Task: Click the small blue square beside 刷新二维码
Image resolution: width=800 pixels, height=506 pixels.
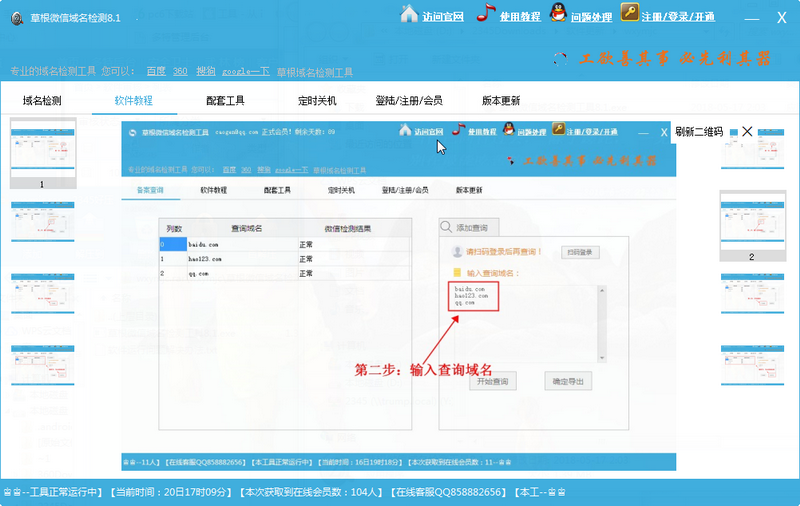Action: [x=734, y=132]
